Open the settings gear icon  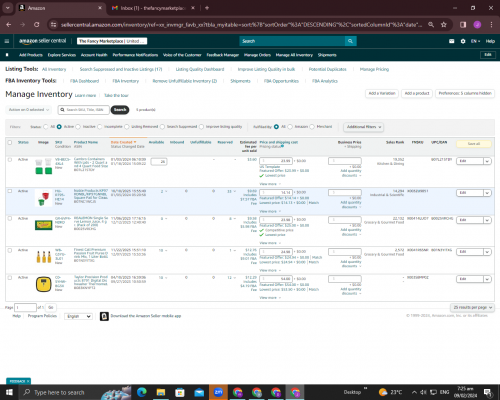coord(463,41)
